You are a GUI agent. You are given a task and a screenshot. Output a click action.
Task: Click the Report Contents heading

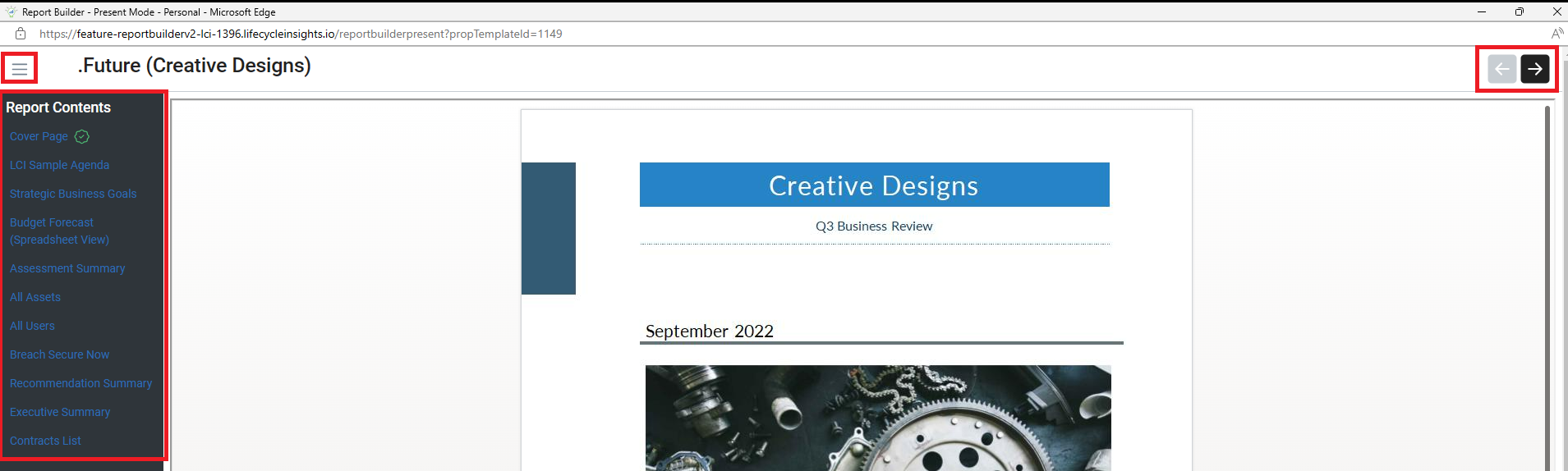[58, 107]
